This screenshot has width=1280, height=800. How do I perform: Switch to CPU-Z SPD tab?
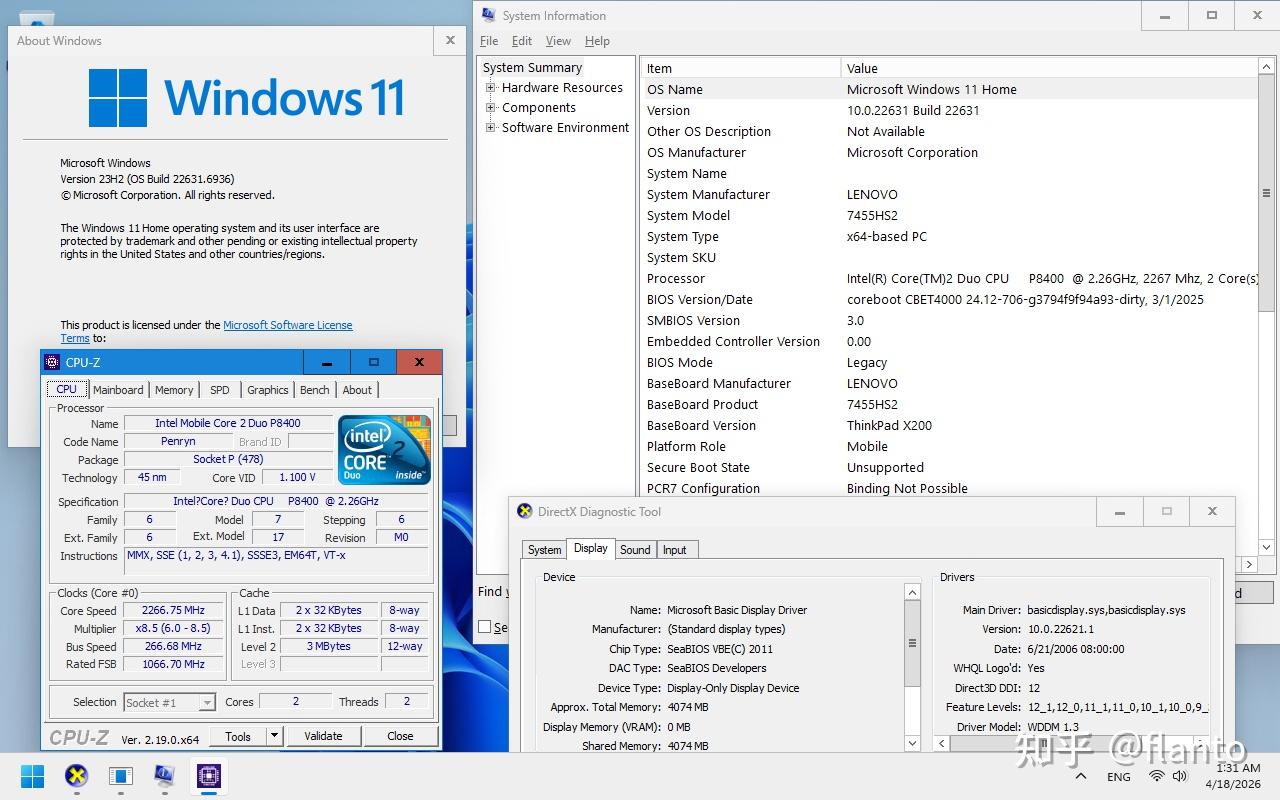pos(220,390)
